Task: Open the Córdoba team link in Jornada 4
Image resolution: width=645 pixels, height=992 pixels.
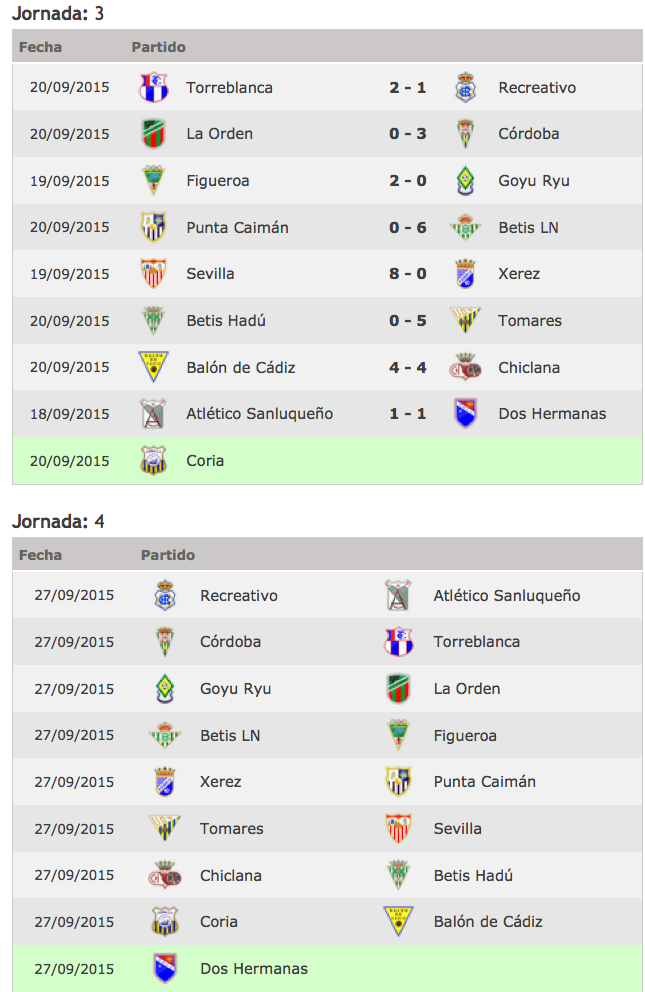Action: [230, 642]
